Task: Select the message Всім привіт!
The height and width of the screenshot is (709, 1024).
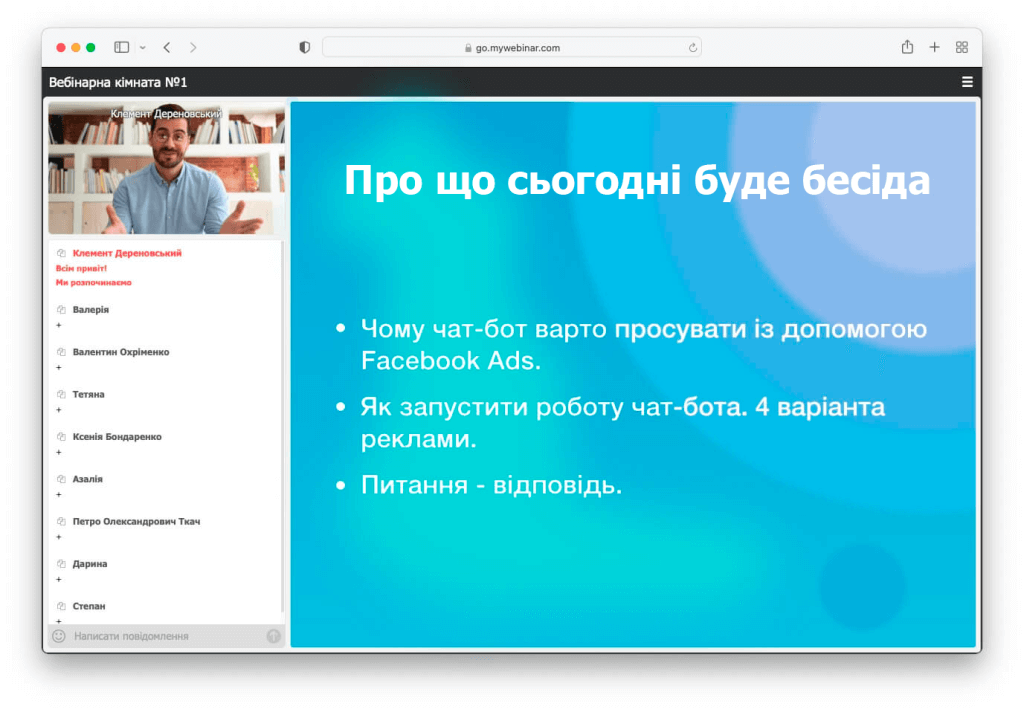Action: click(81, 268)
